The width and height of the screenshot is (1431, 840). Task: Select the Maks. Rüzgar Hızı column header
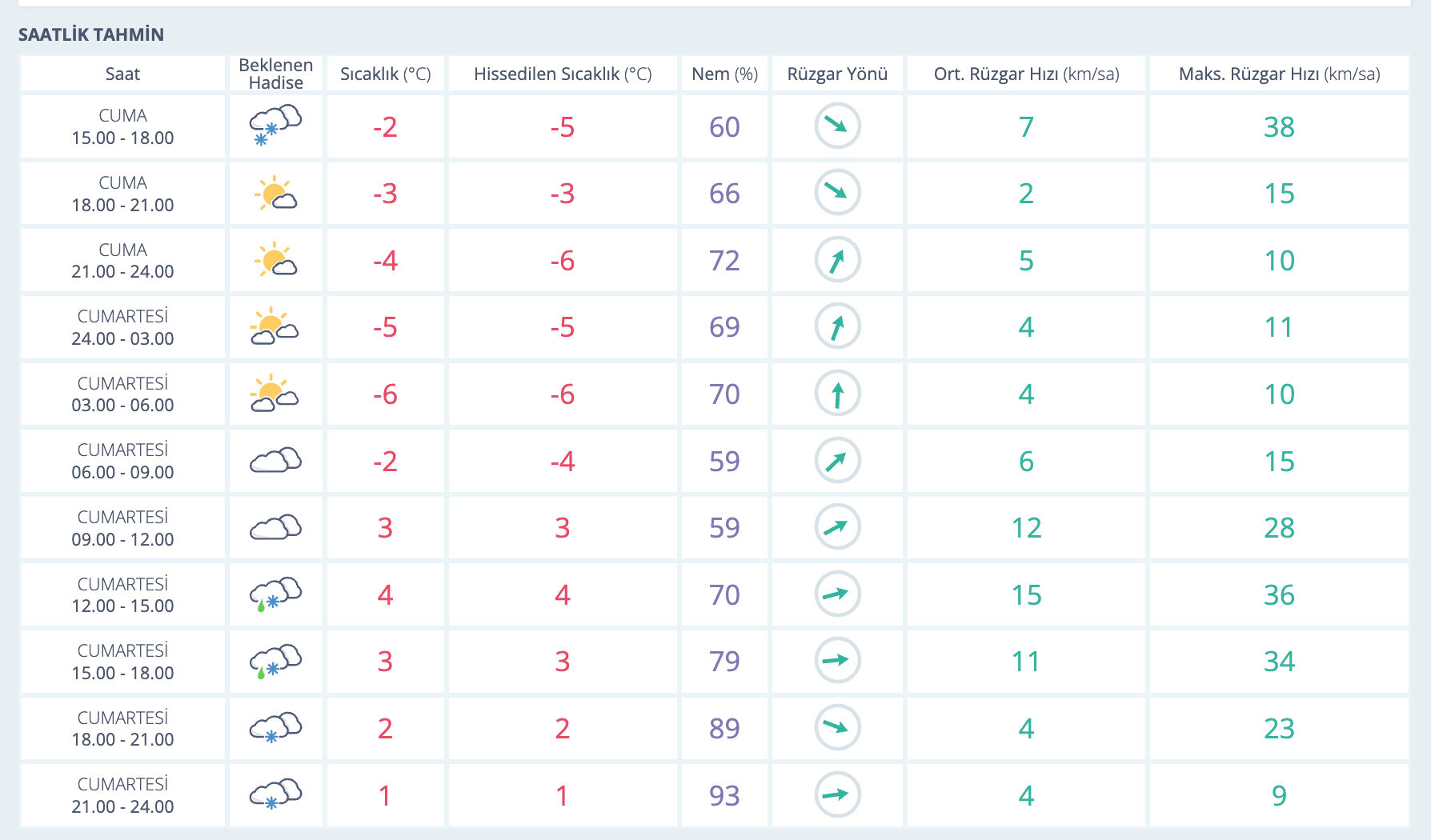click(x=1279, y=74)
